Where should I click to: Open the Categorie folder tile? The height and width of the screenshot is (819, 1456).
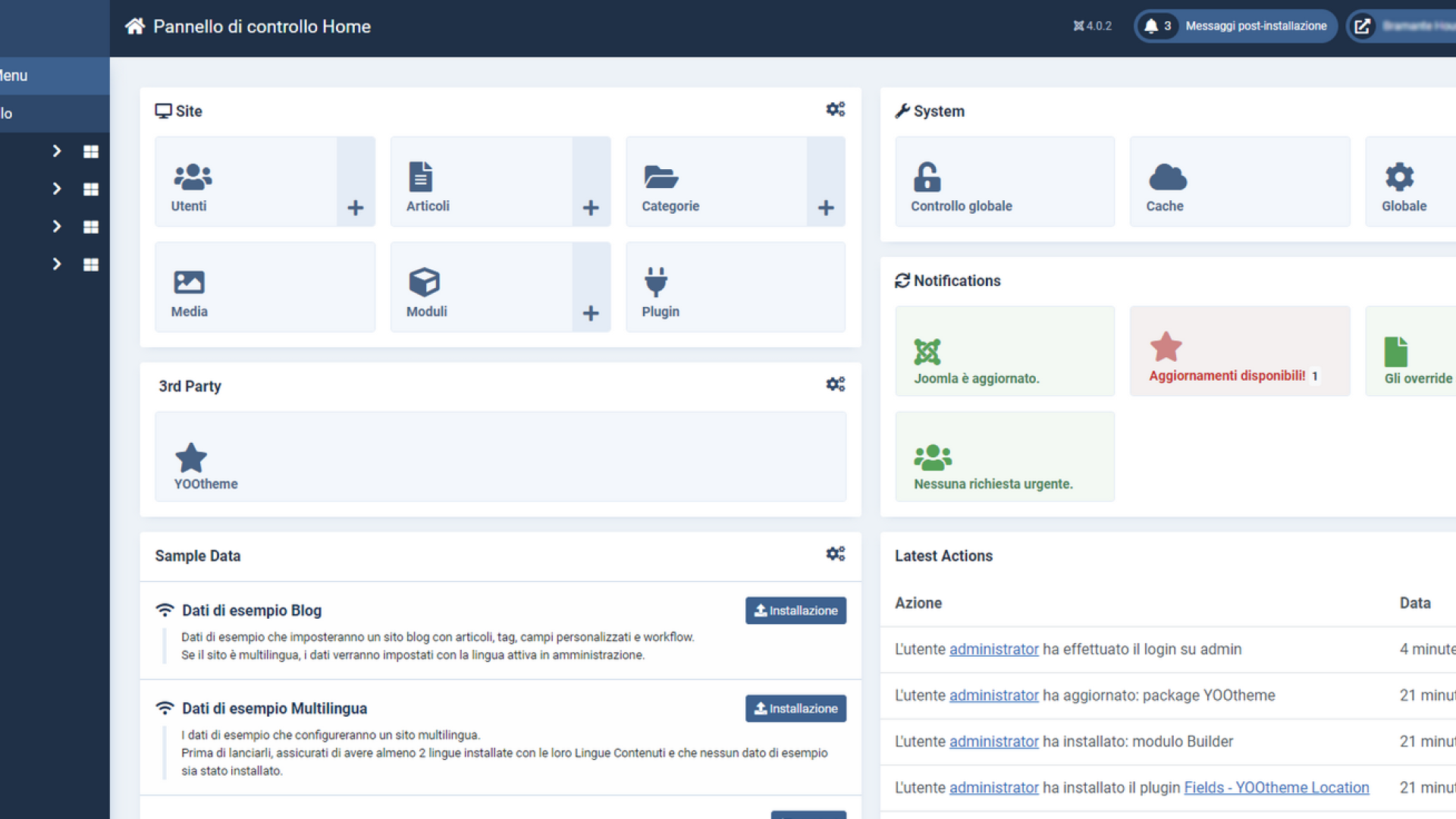pyautogui.click(x=717, y=181)
